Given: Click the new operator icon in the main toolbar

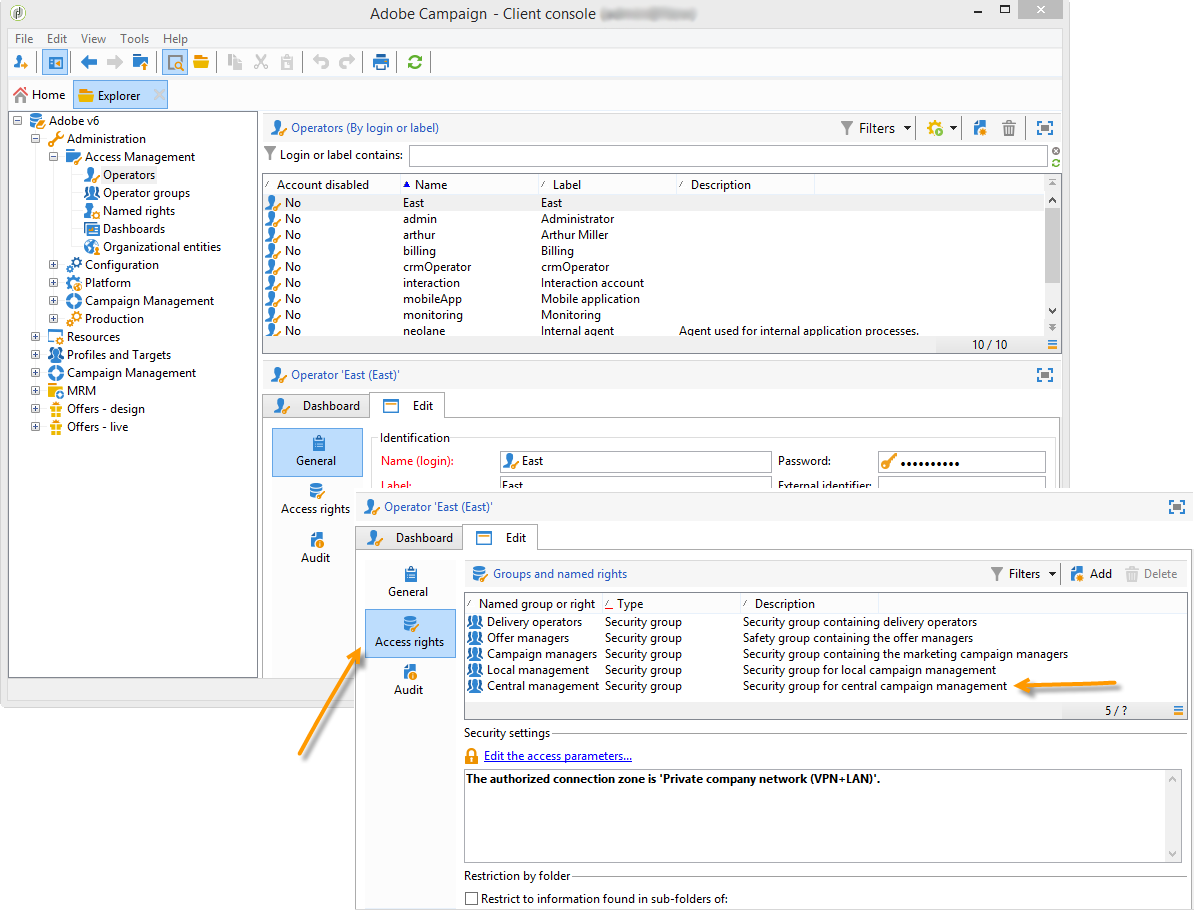Looking at the screenshot, I should (21, 62).
